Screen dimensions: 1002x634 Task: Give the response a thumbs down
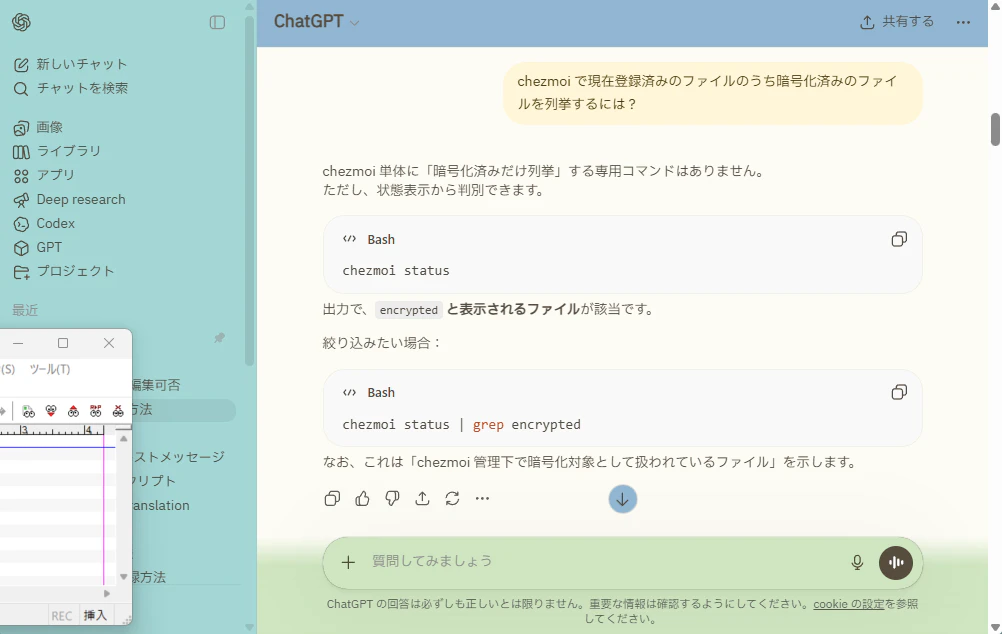392,499
